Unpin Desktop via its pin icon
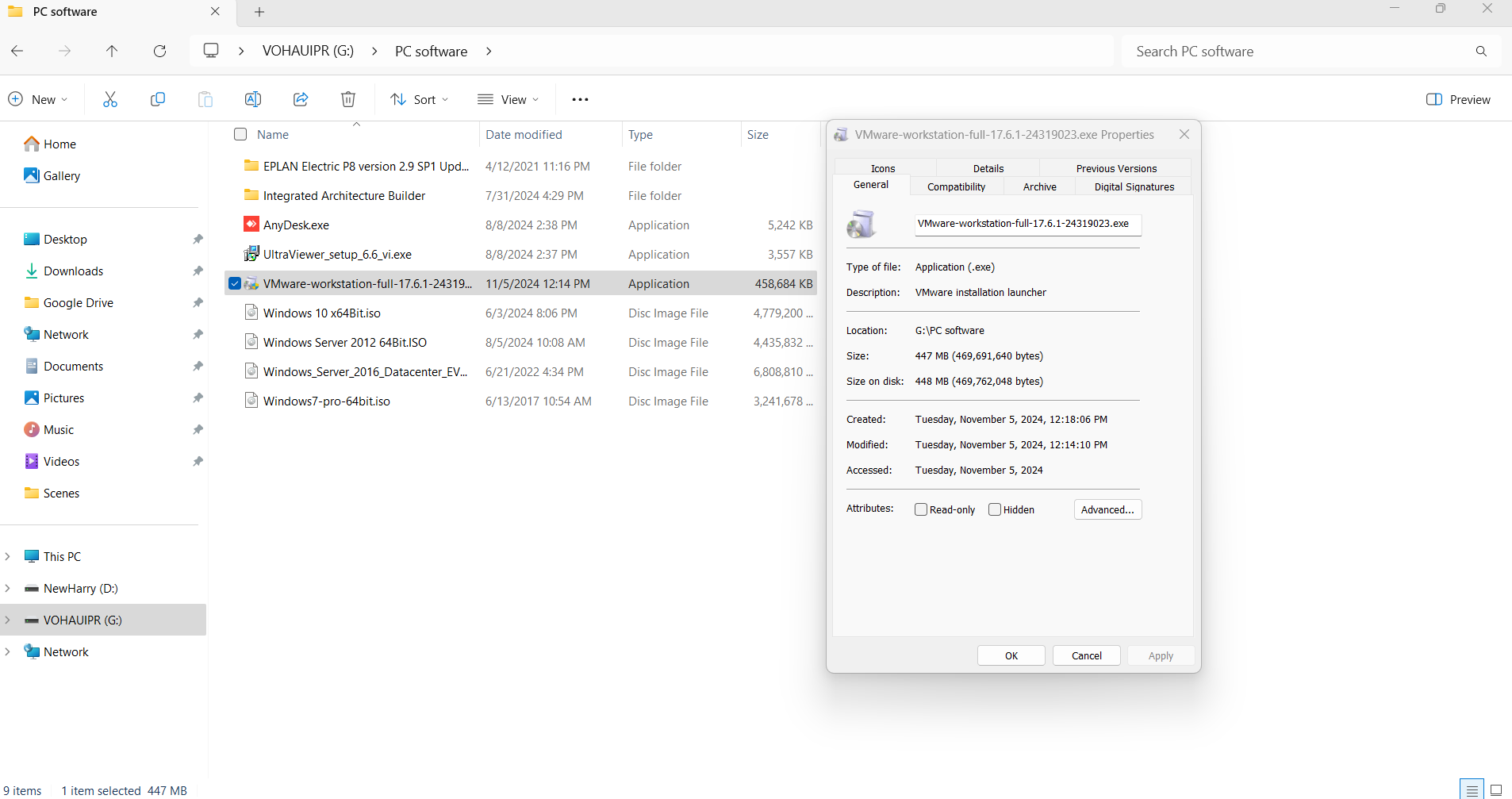1512x799 pixels. point(198,239)
